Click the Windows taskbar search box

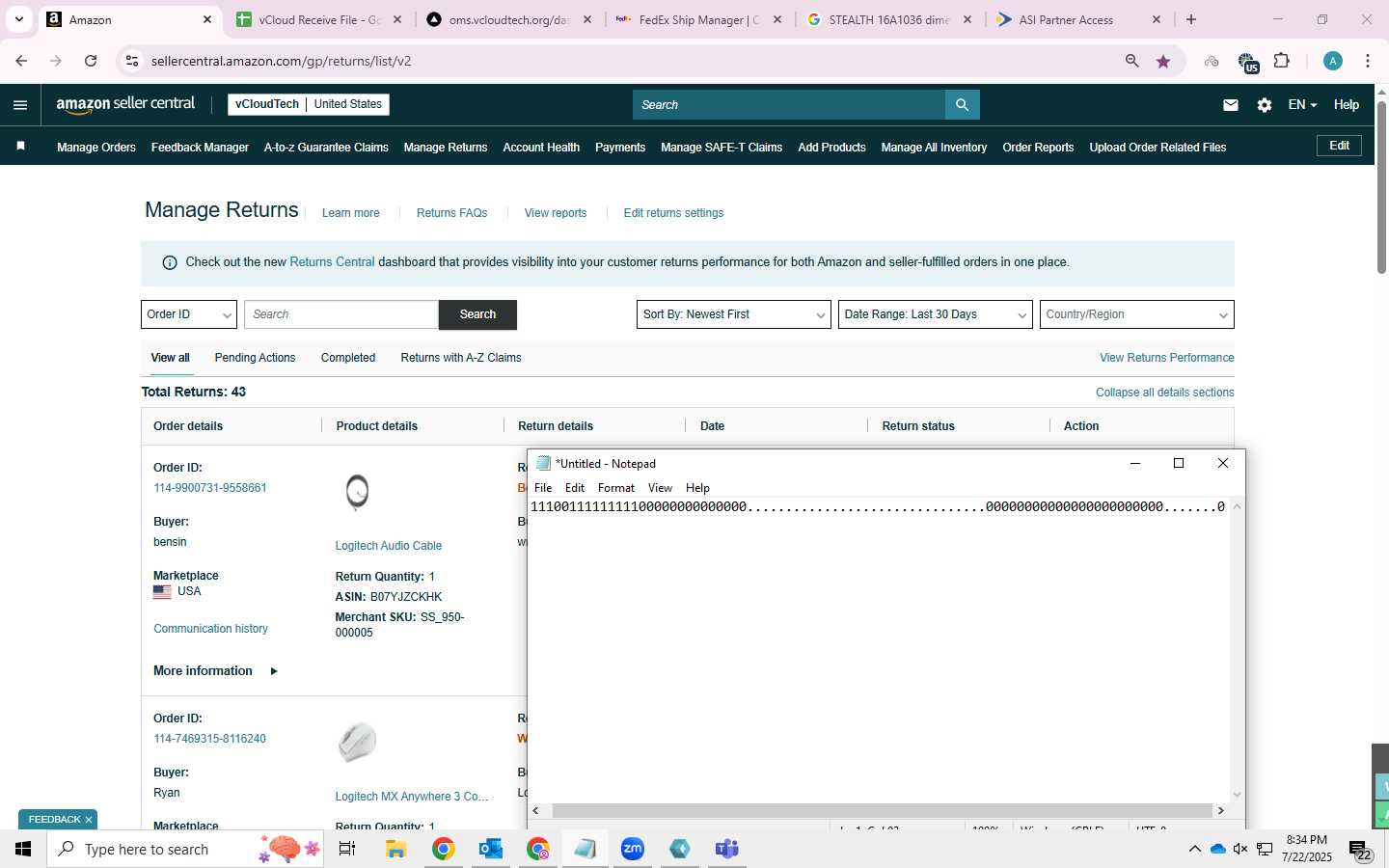click(185, 849)
